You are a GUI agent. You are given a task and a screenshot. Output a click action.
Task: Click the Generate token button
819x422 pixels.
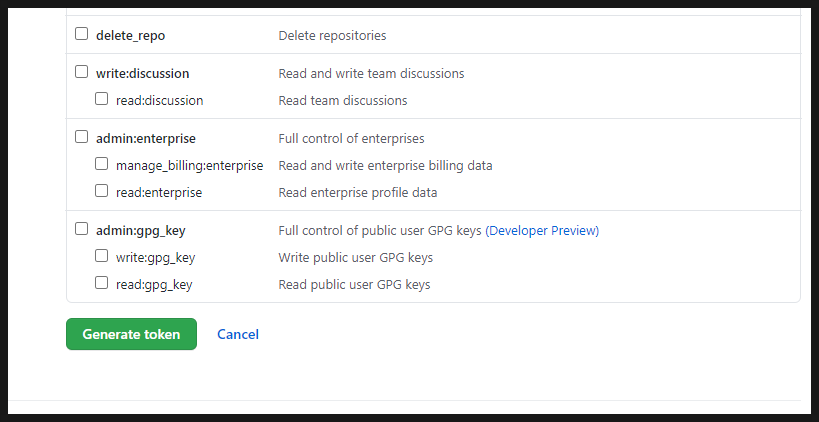pos(131,334)
